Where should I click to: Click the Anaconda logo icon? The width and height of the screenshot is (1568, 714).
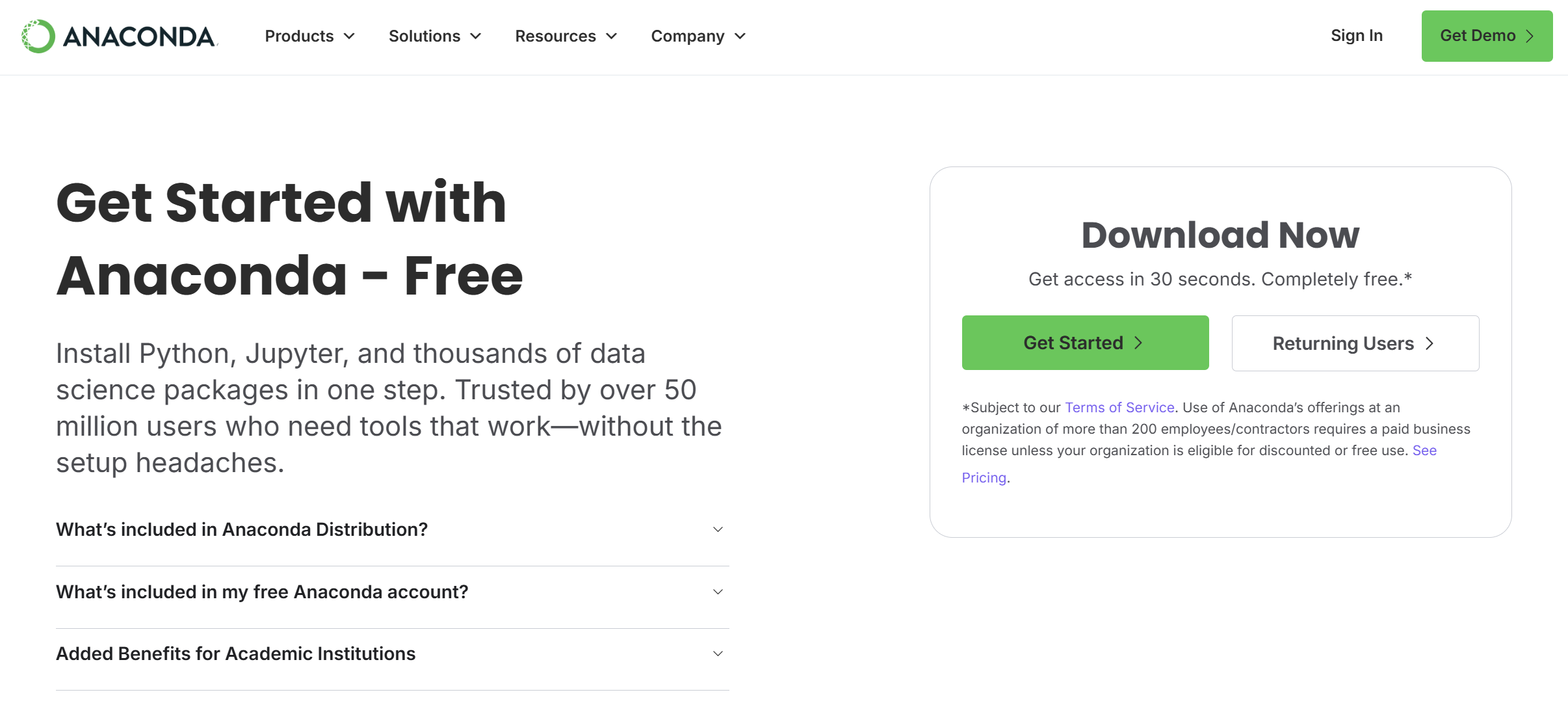click(x=38, y=36)
